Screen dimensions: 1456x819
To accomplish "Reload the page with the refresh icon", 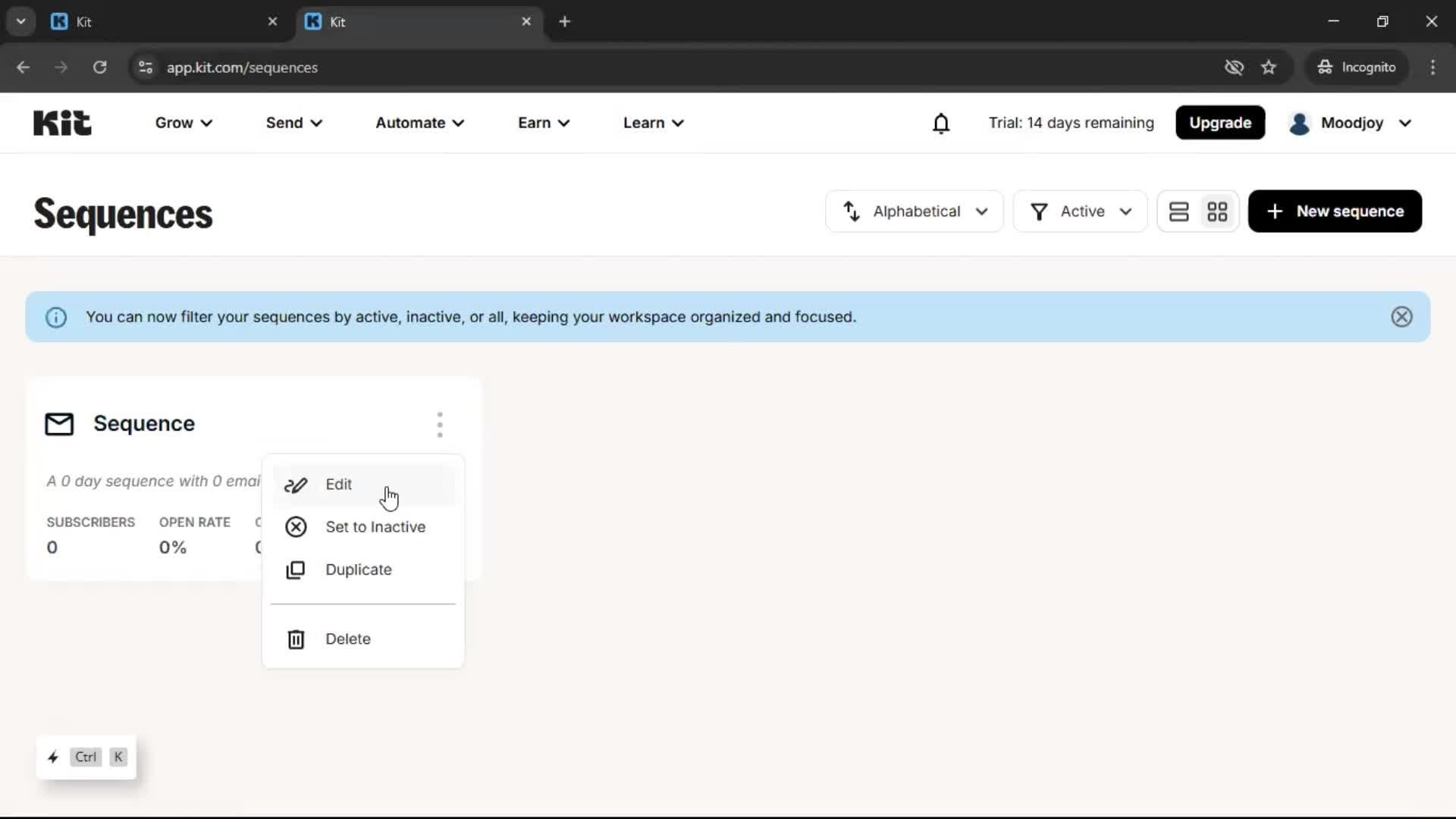I will pyautogui.click(x=99, y=67).
